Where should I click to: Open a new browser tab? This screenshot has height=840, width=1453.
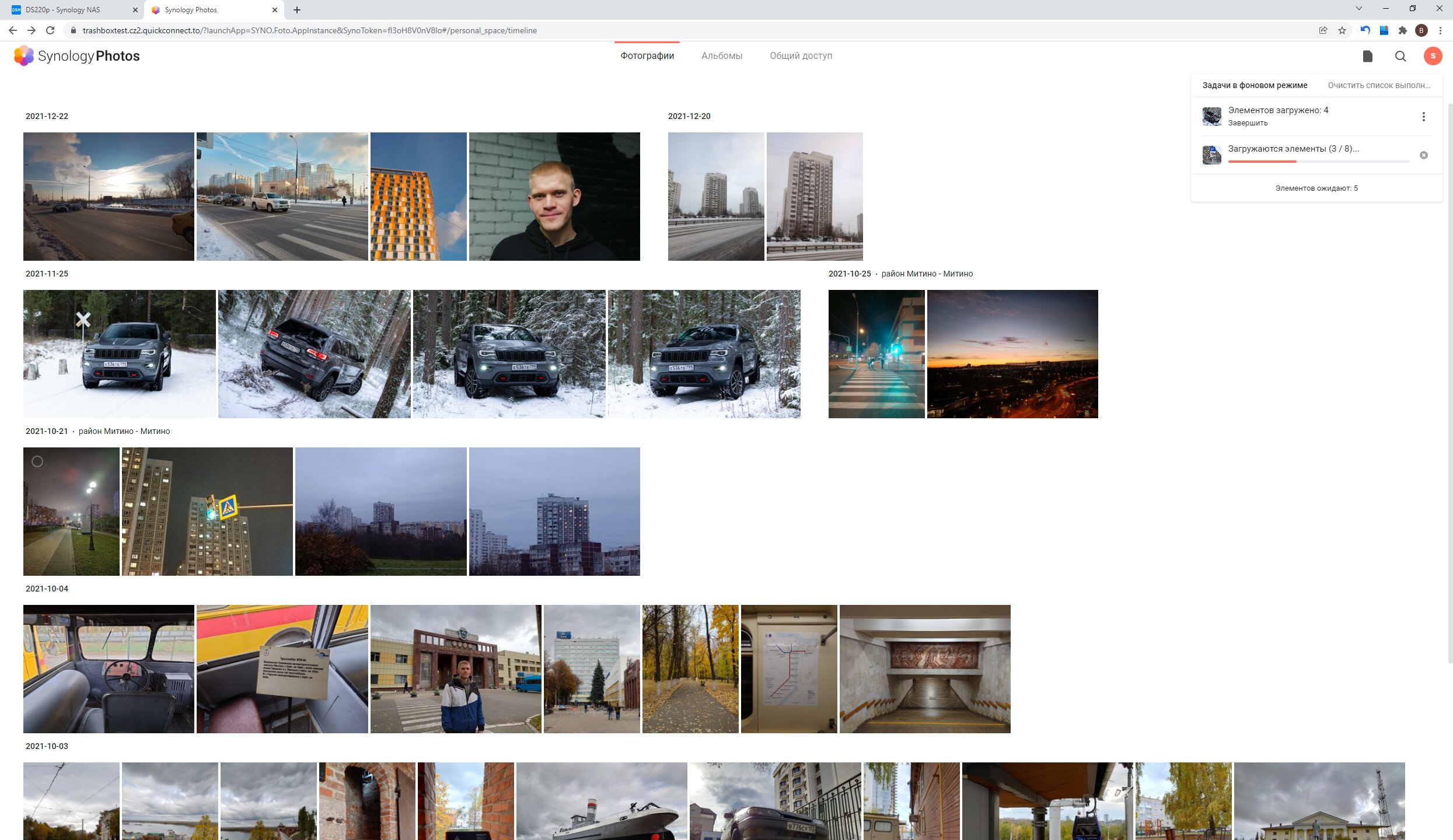coord(296,10)
